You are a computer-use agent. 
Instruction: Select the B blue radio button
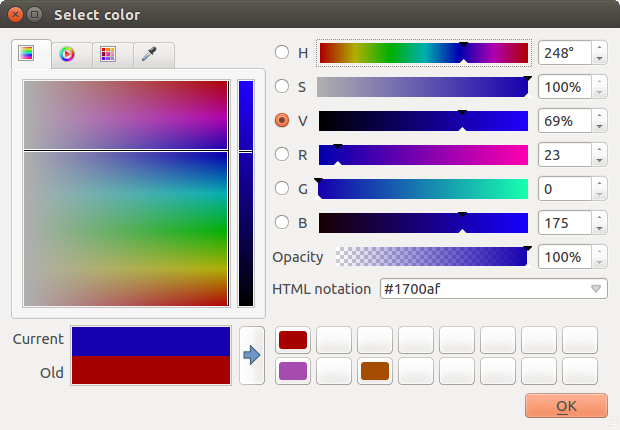[282, 223]
